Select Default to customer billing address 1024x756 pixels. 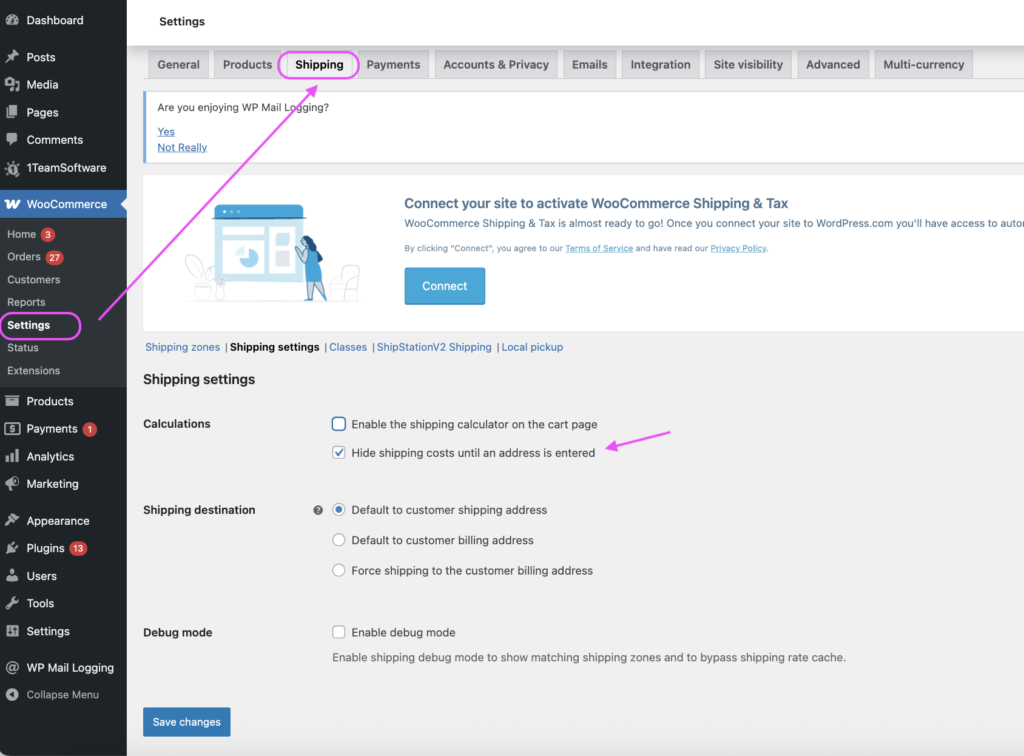339,540
